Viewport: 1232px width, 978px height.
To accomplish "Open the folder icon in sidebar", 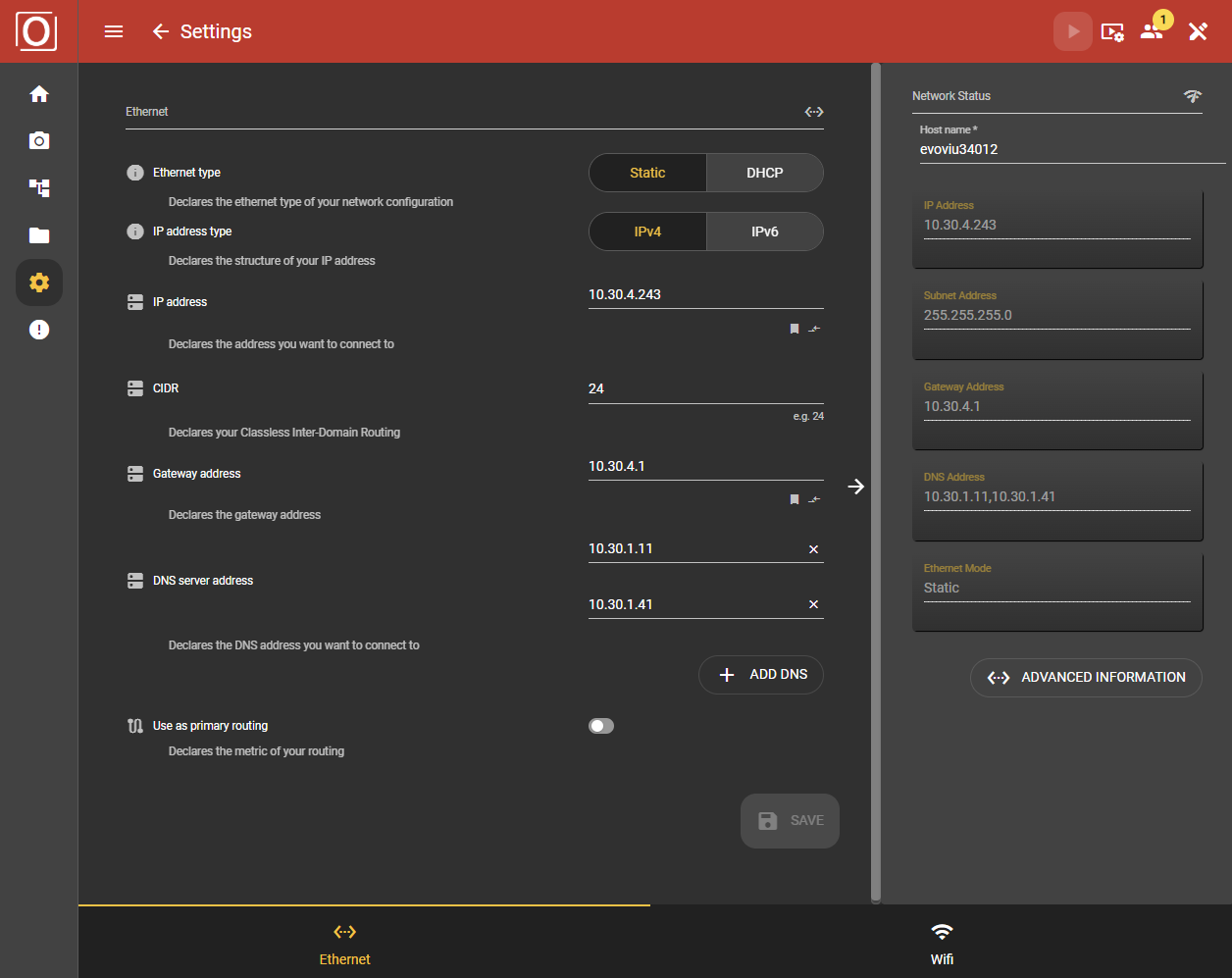I will pos(39,235).
